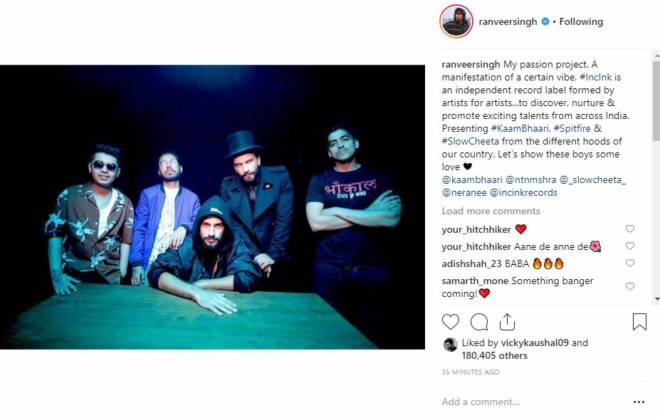Open the three-dot more options menu
660x418 pixels.
pyautogui.click(x=639, y=402)
